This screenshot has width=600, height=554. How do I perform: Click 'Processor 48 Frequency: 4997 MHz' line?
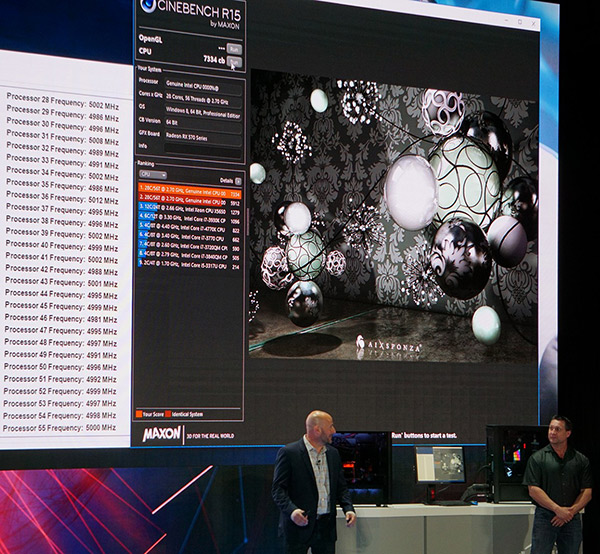click(60, 342)
